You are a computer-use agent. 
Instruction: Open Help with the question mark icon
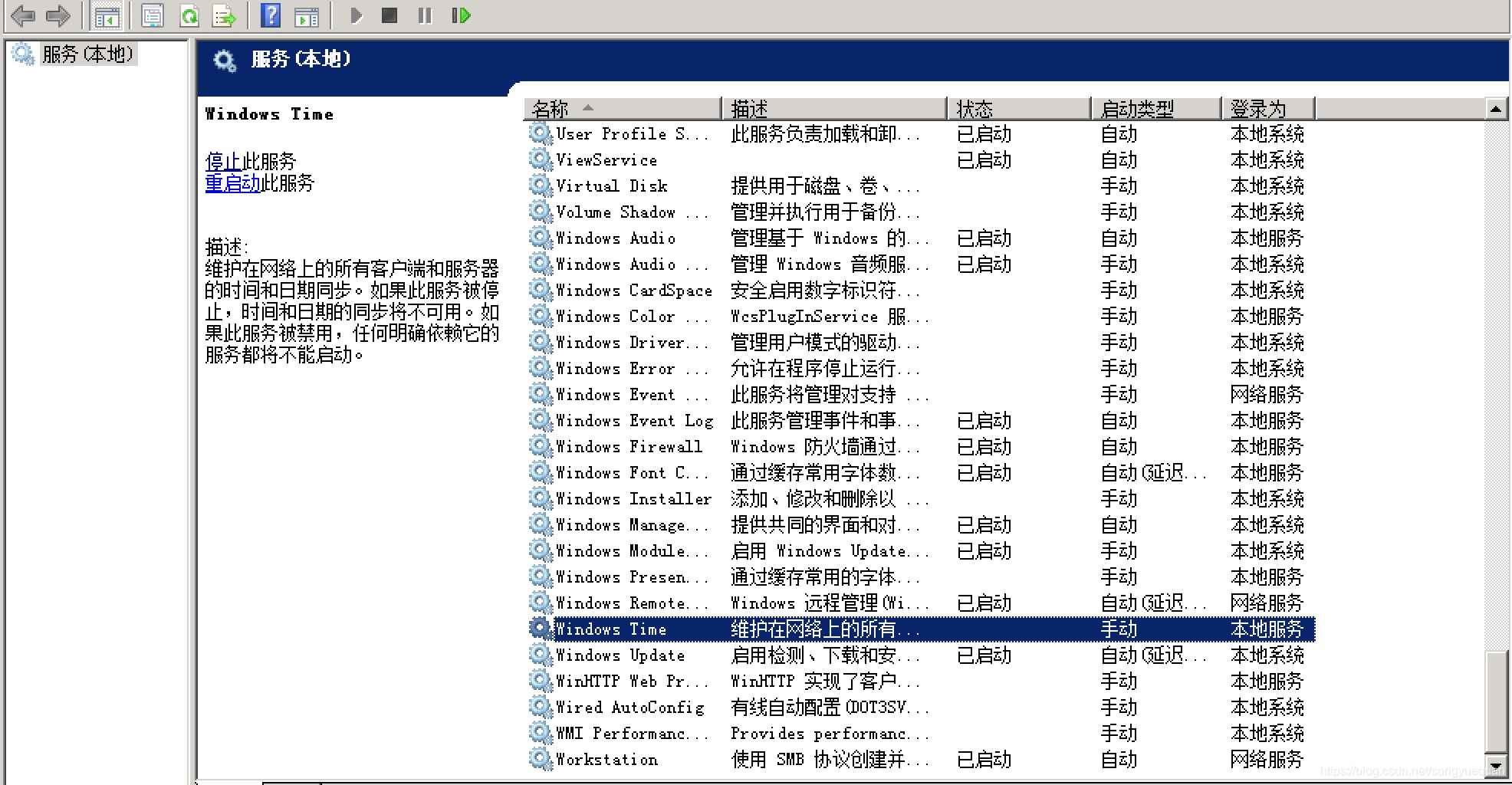[x=271, y=15]
